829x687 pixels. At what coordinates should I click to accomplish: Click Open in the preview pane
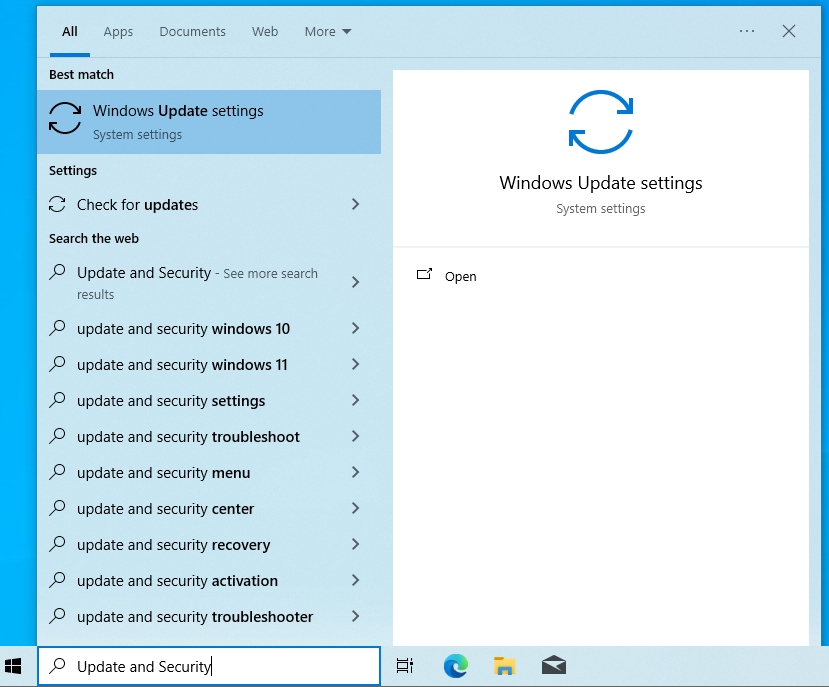click(460, 277)
